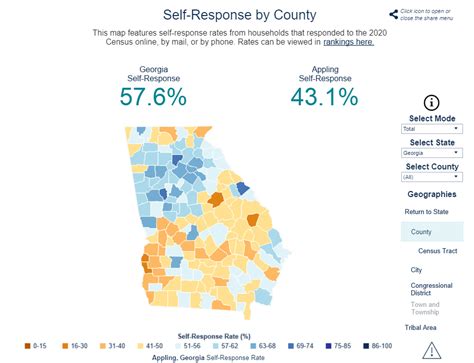The height and width of the screenshot is (363, 474).
Task: Follow the "rankings here" link
Action: pyautogui.click(x=348, y=42)
